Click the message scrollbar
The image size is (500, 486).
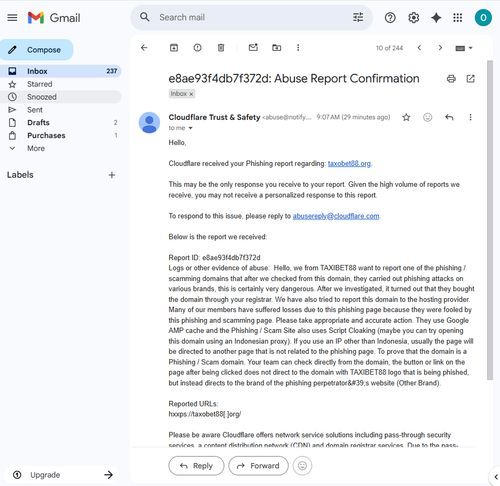click(490, 220)
